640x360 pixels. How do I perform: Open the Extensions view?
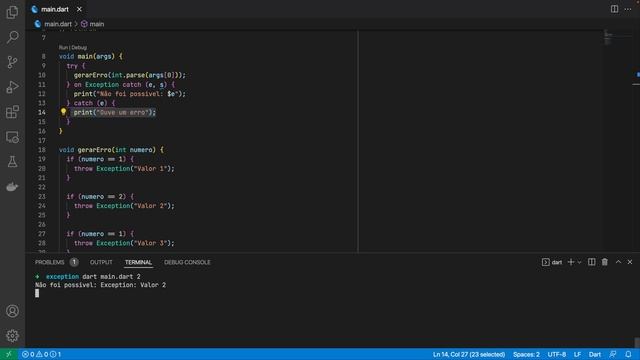click(x=12, y=112)
